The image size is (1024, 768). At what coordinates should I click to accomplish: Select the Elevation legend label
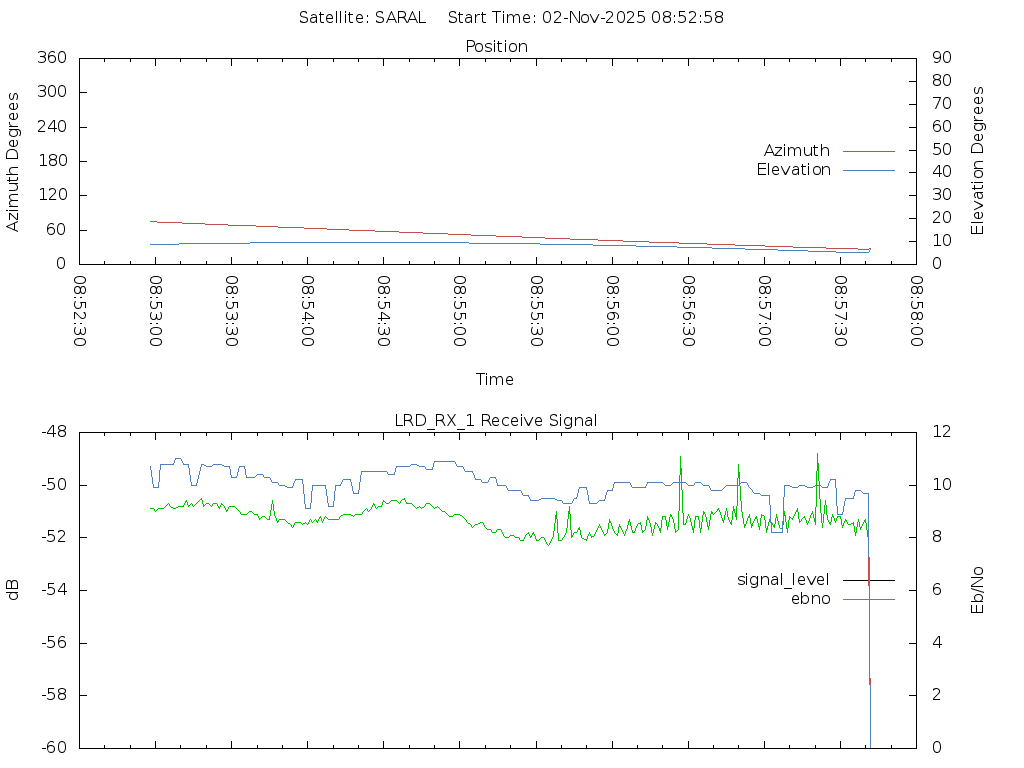click(x=793, y=170)
